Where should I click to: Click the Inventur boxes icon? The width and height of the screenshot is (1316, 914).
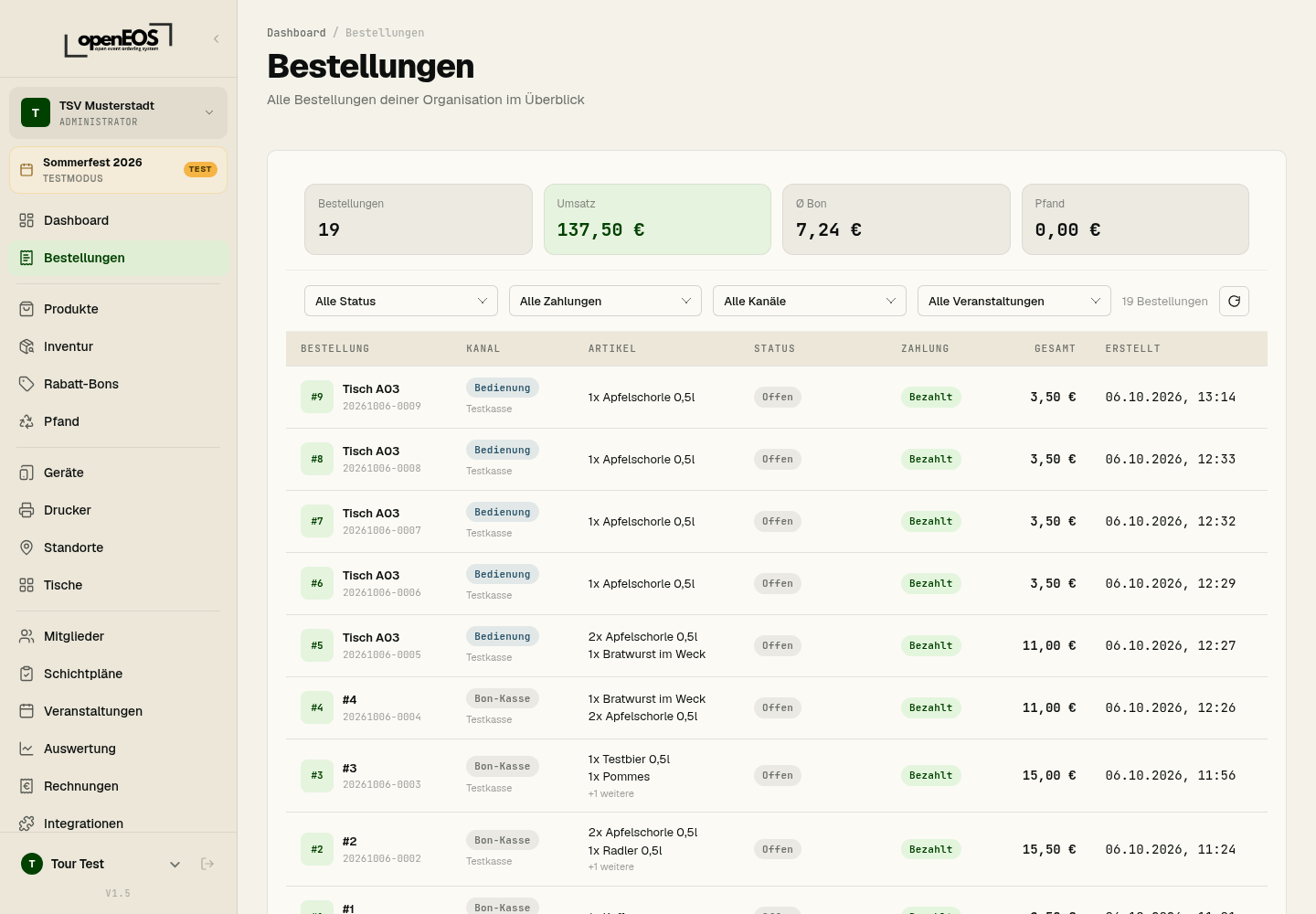click(x=27, y=346)
